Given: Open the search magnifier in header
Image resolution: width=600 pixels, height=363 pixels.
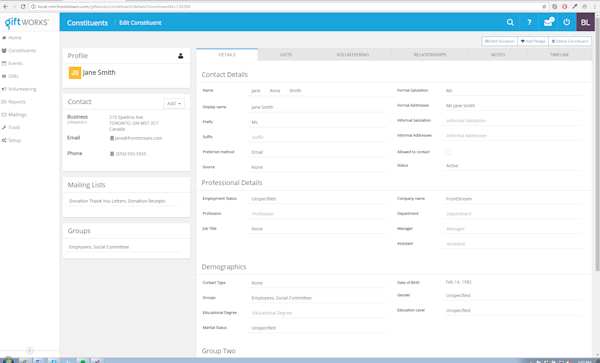Looking at the screenshot, I should tap(510, 22).
